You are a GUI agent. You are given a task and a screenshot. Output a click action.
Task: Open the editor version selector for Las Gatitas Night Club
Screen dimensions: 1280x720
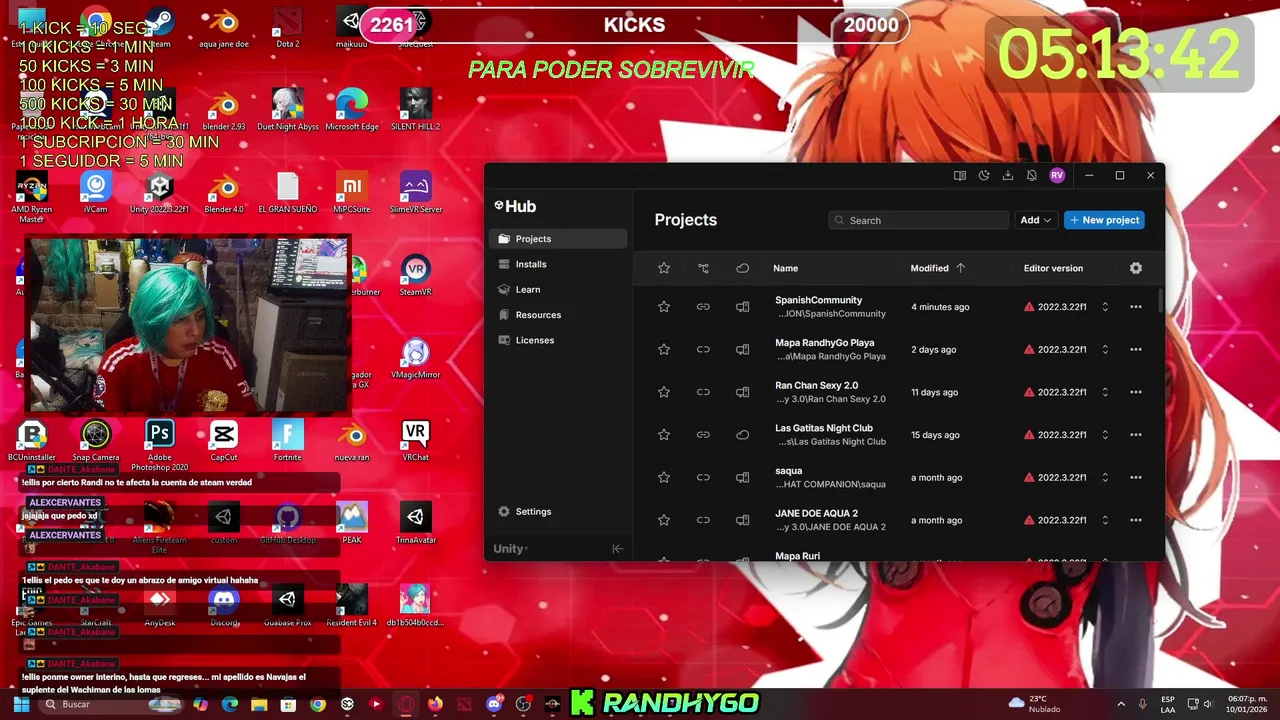coord(1105,435)
